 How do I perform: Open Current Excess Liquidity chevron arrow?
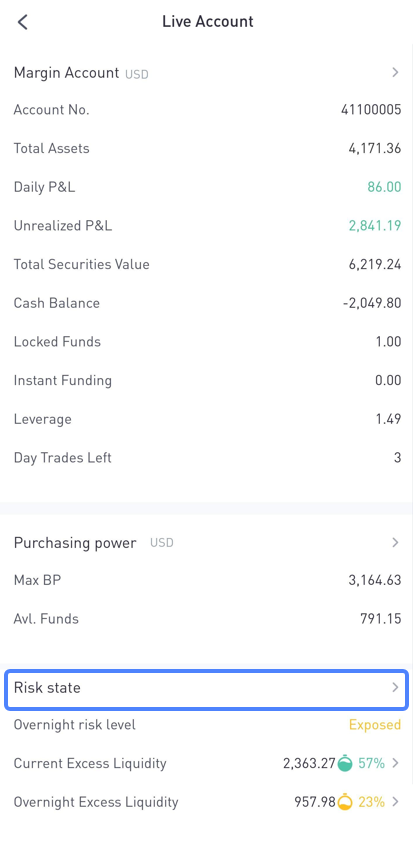click(395, 763)
